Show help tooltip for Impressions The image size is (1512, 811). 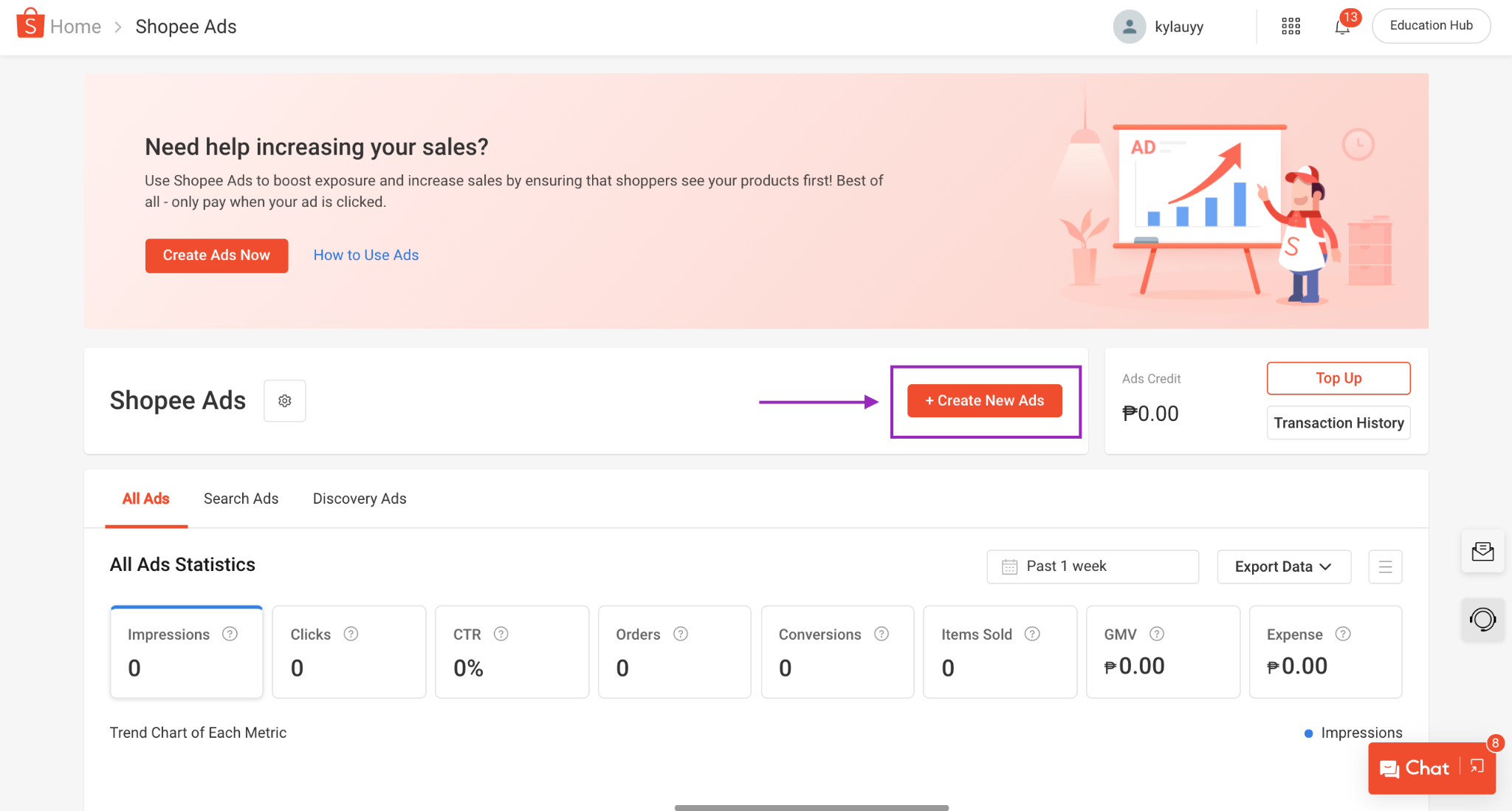(230, 634)
